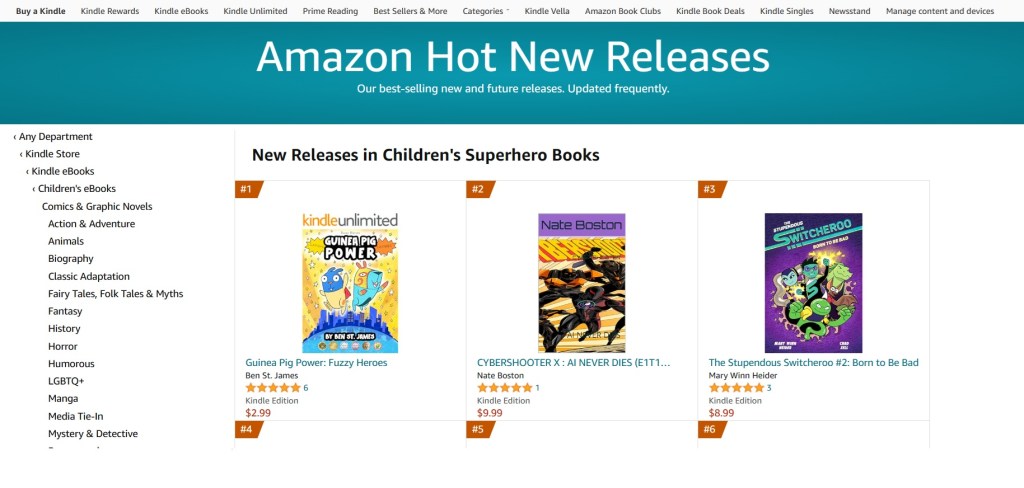This screenshot has height=488, width=1024.
Task: Select Manga in the sidebar
Action: click(x=63, y=399)
